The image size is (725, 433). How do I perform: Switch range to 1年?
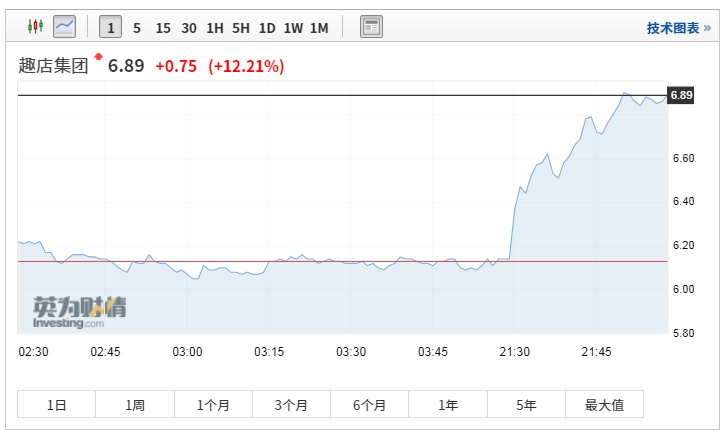(x=448, y=405)
